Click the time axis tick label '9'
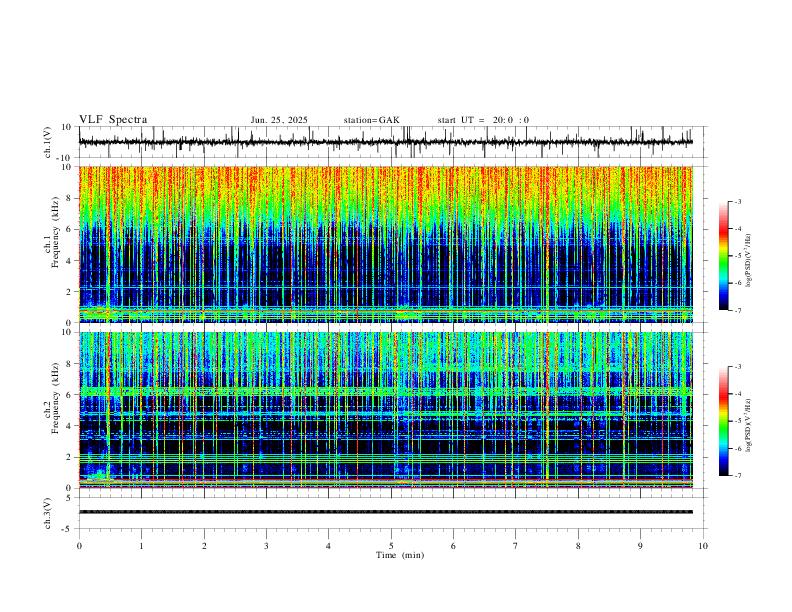Screen dimensions: 792x612 click(640, 546)
